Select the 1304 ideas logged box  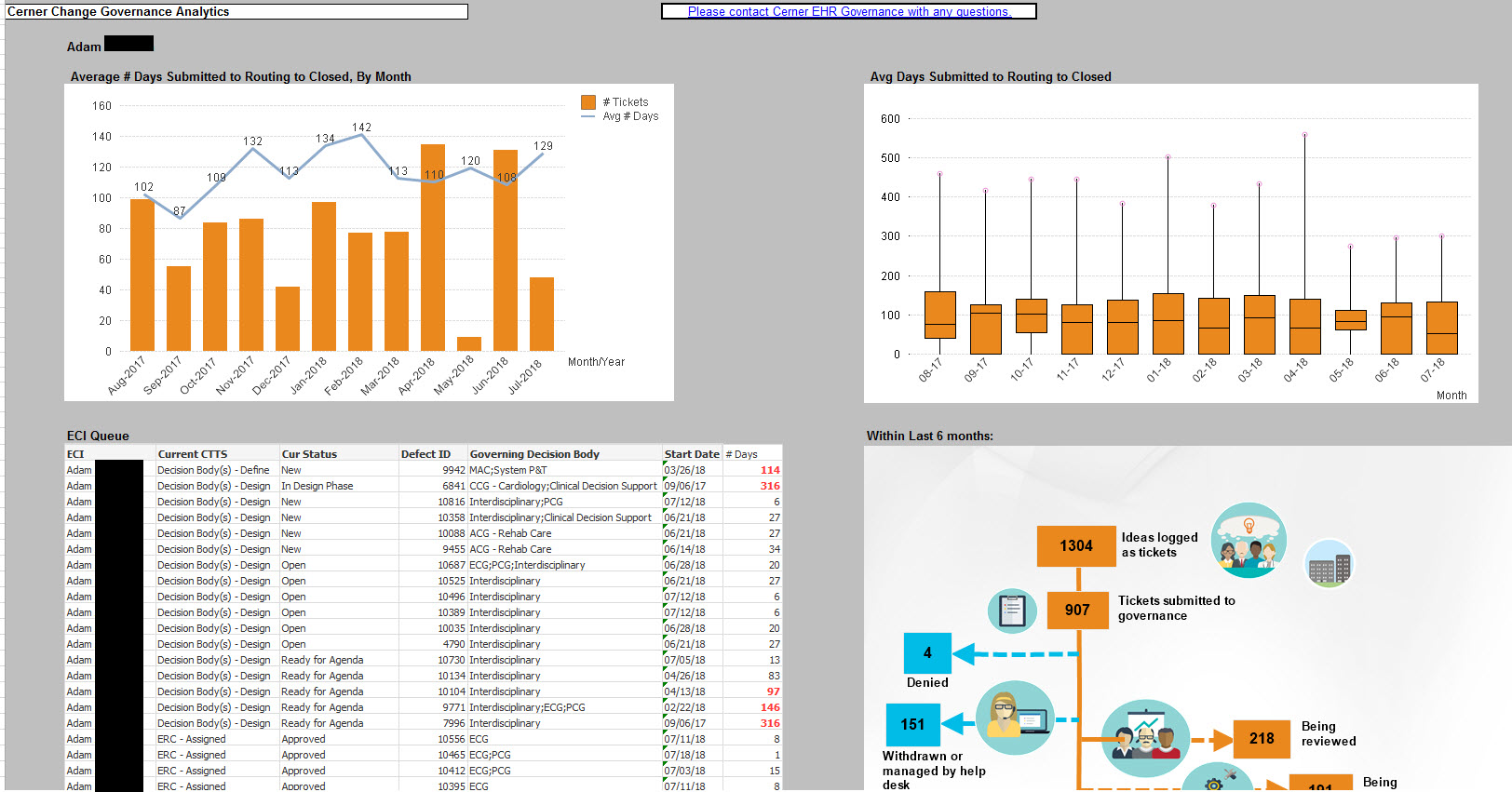point(1076,545)
